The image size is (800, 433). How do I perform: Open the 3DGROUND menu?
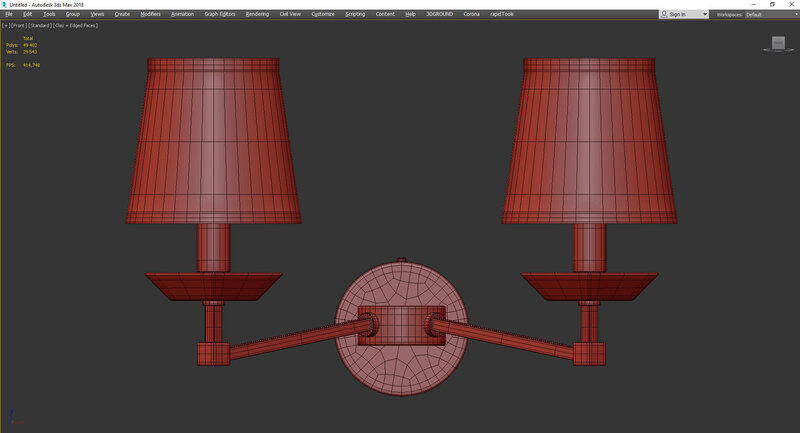439,15
